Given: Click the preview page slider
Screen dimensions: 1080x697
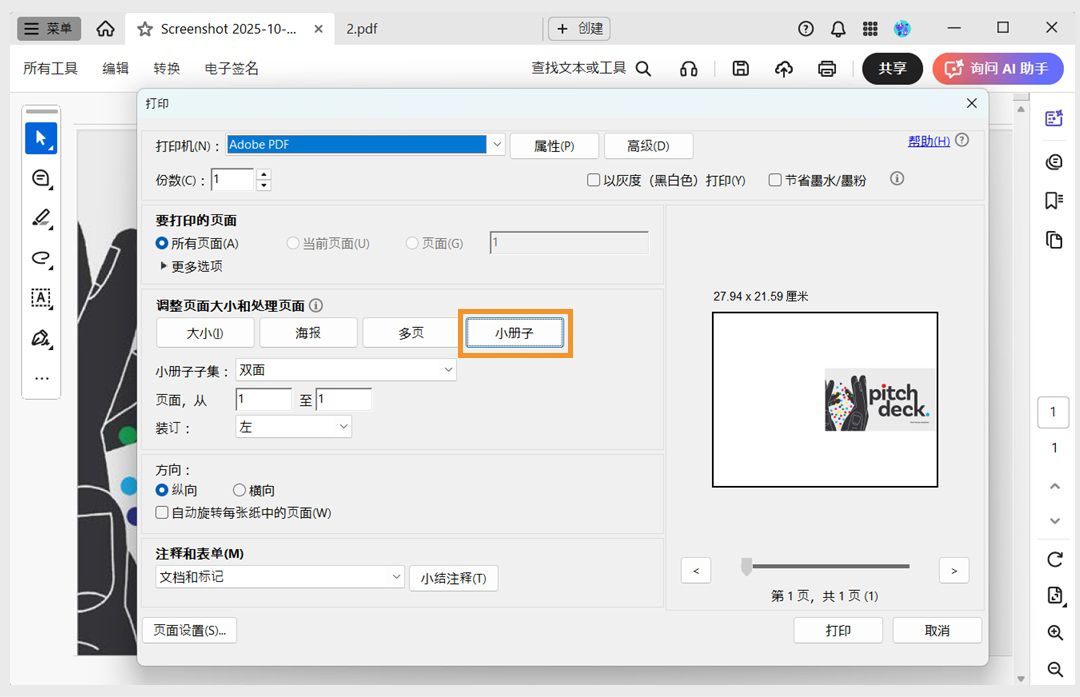Looking at the screenshot, I should [746, 566].
